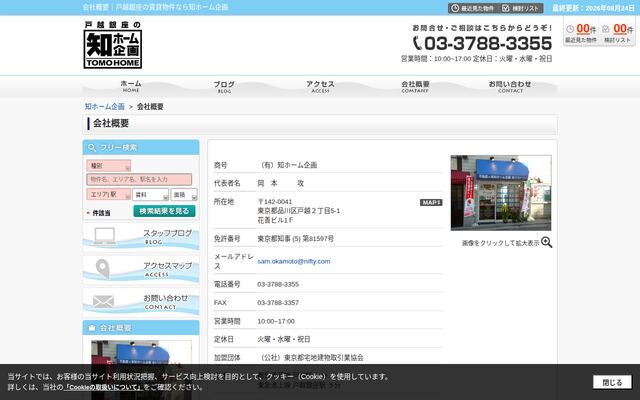Click the 件該当 result count text
The width and height of the screenshot is (640, 400).
(x=101, y=213)
